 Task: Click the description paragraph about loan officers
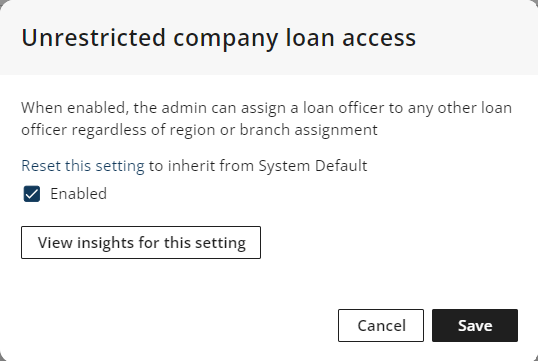pos(267,119)
